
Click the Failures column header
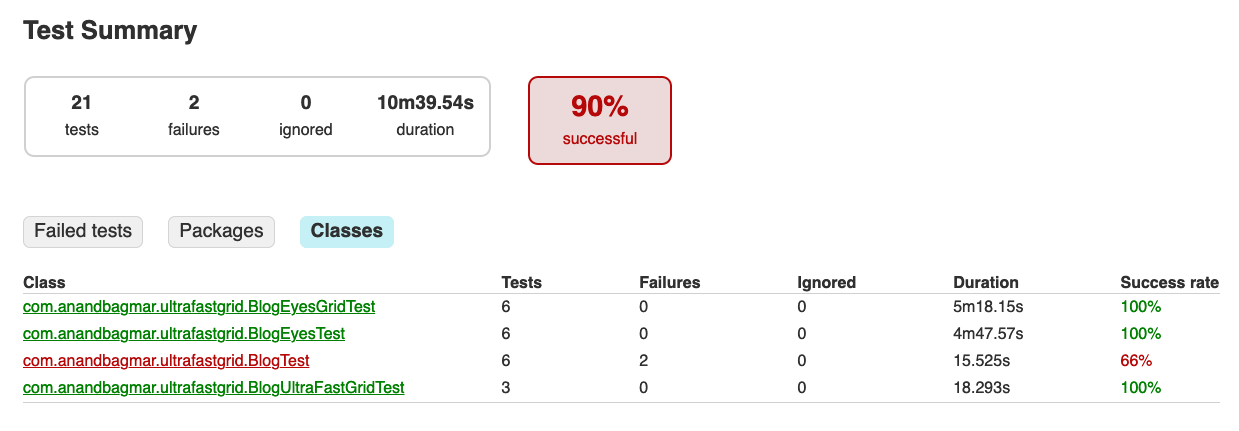669,283
